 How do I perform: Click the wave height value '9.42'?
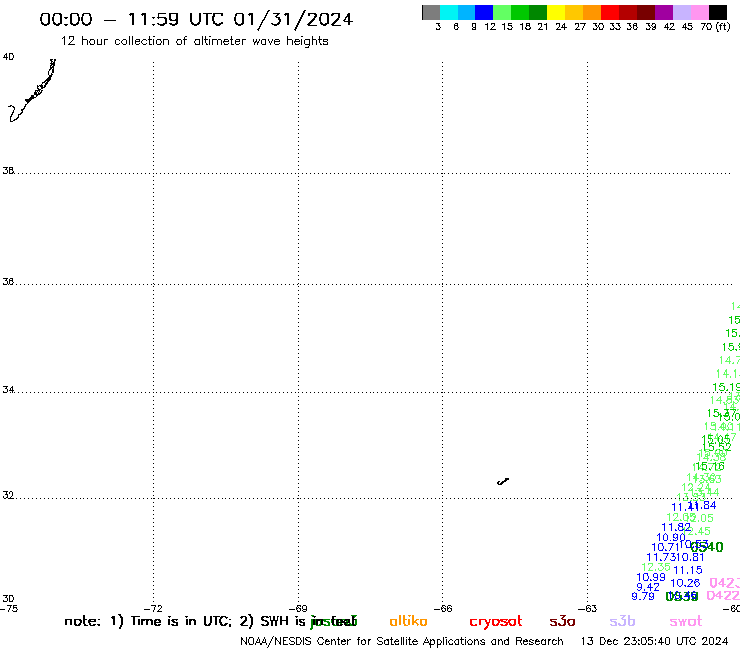pos(648,587)
